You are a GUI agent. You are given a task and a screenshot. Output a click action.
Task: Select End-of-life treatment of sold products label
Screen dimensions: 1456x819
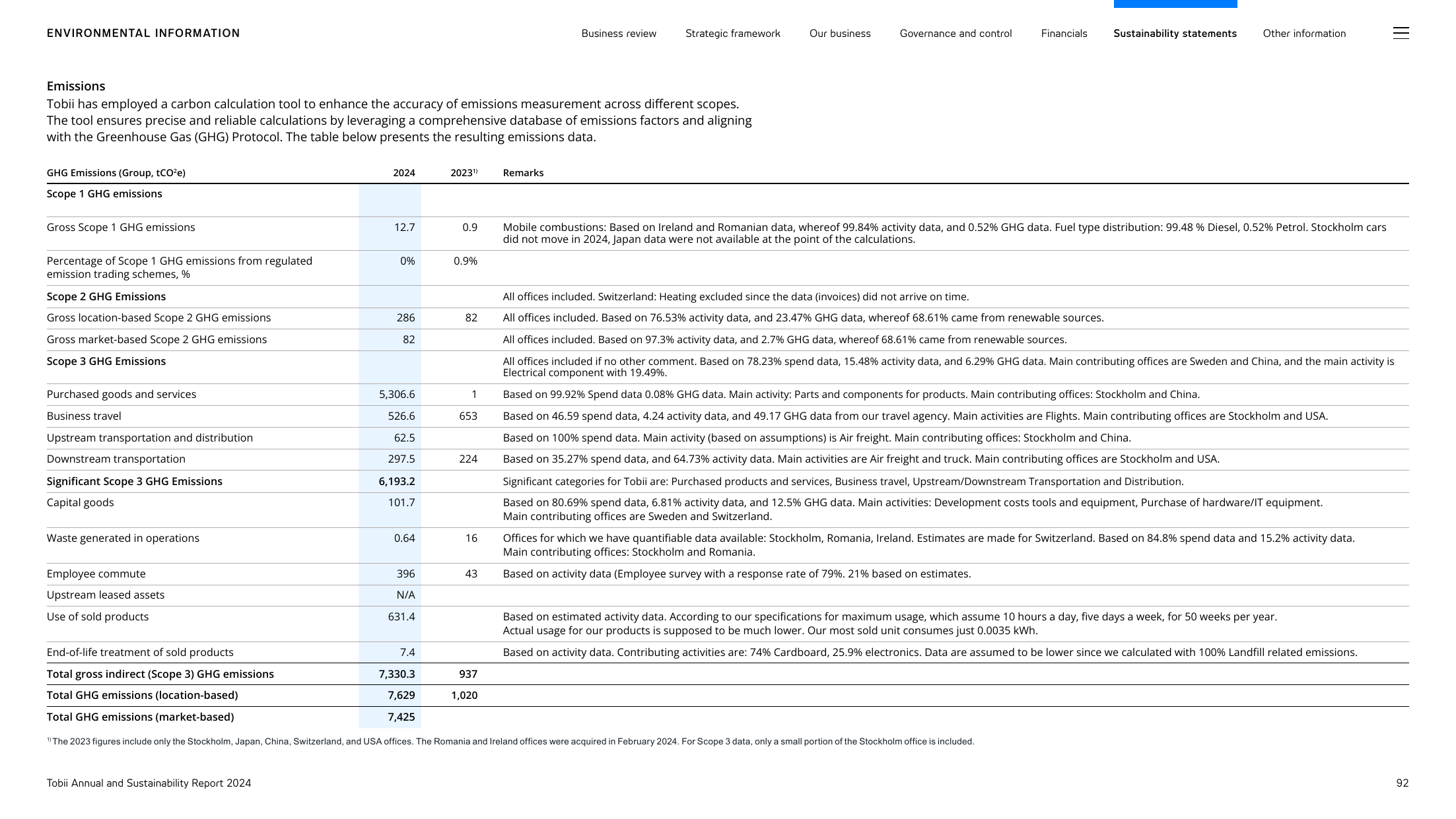click(x=140, y=653)
